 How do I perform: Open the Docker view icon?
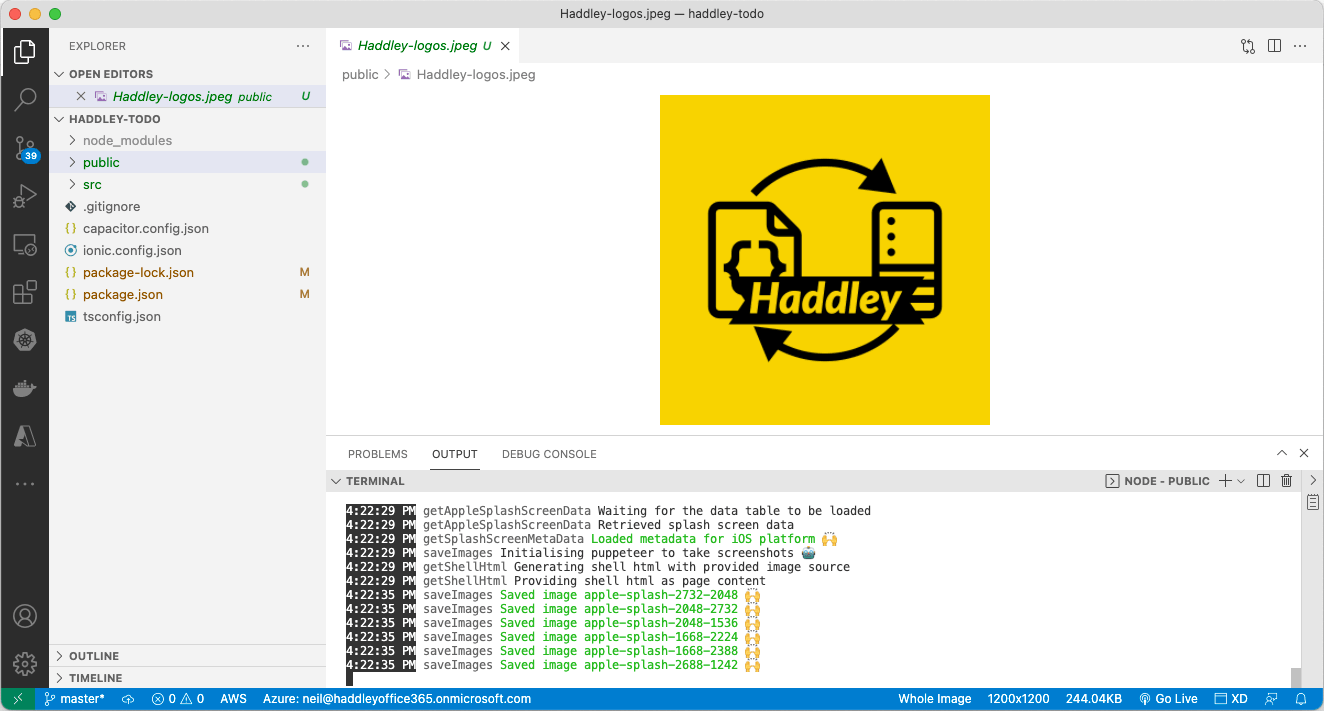[x=25, y=388]
